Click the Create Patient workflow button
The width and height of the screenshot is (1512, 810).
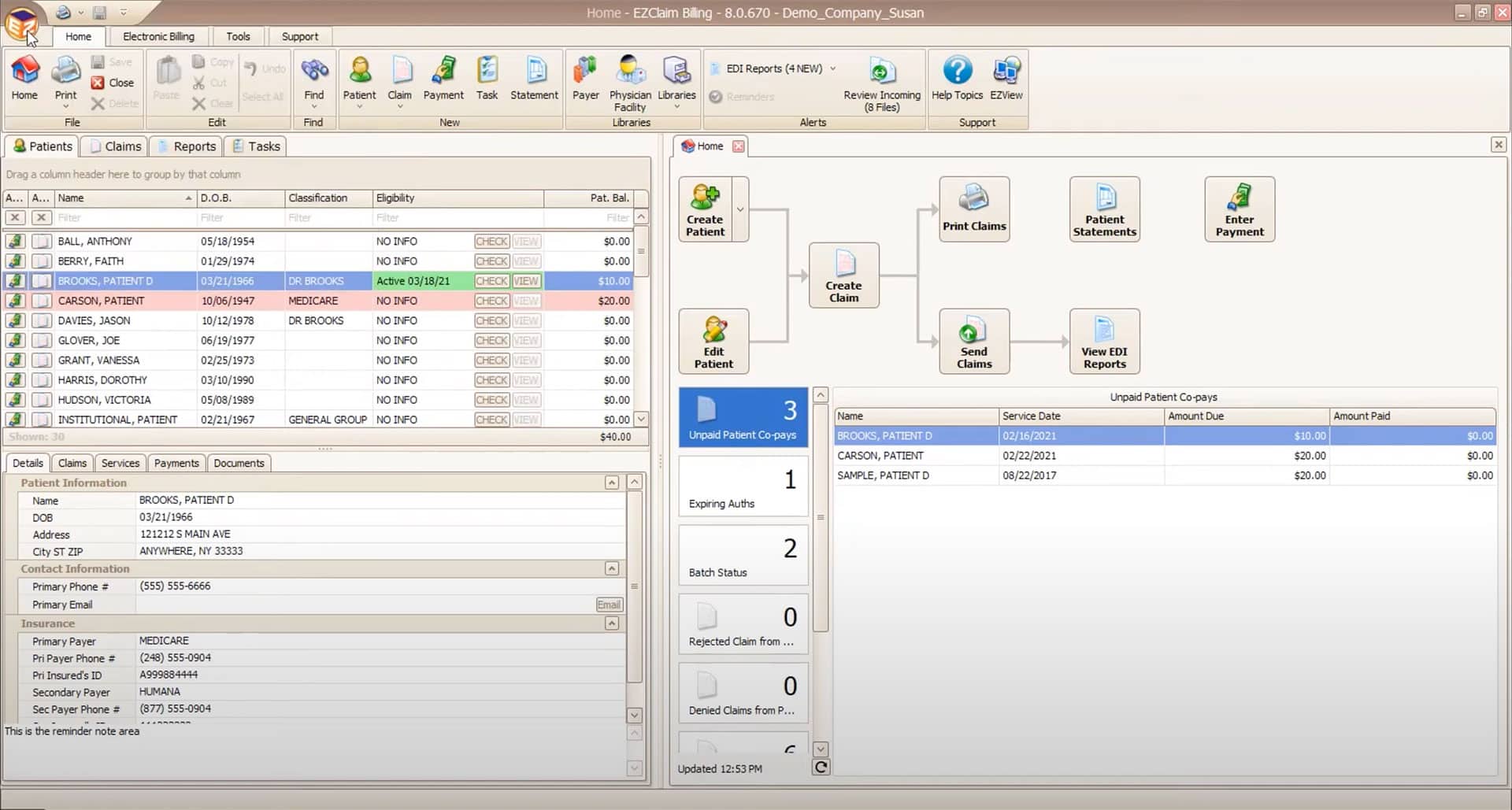(x=705, y=209)
